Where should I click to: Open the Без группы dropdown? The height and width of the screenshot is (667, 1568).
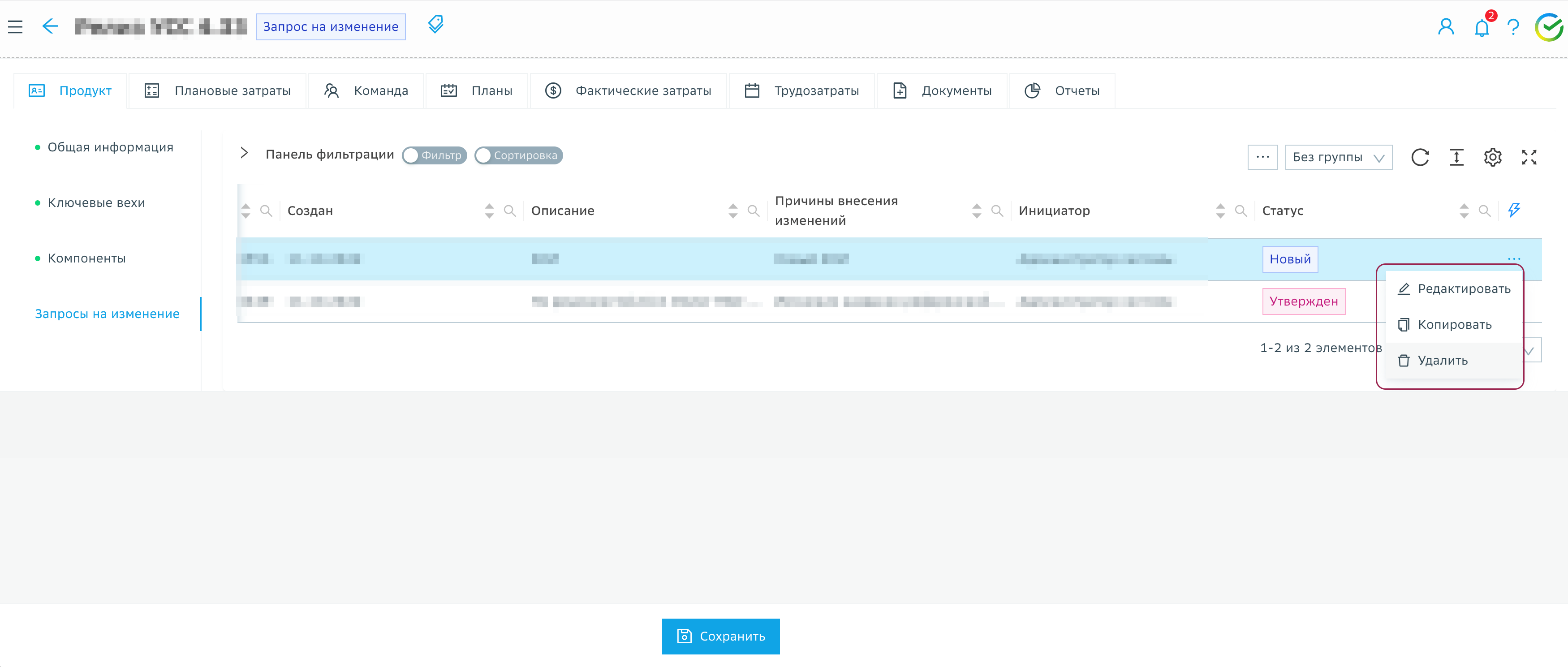(x=1338, y=157)
